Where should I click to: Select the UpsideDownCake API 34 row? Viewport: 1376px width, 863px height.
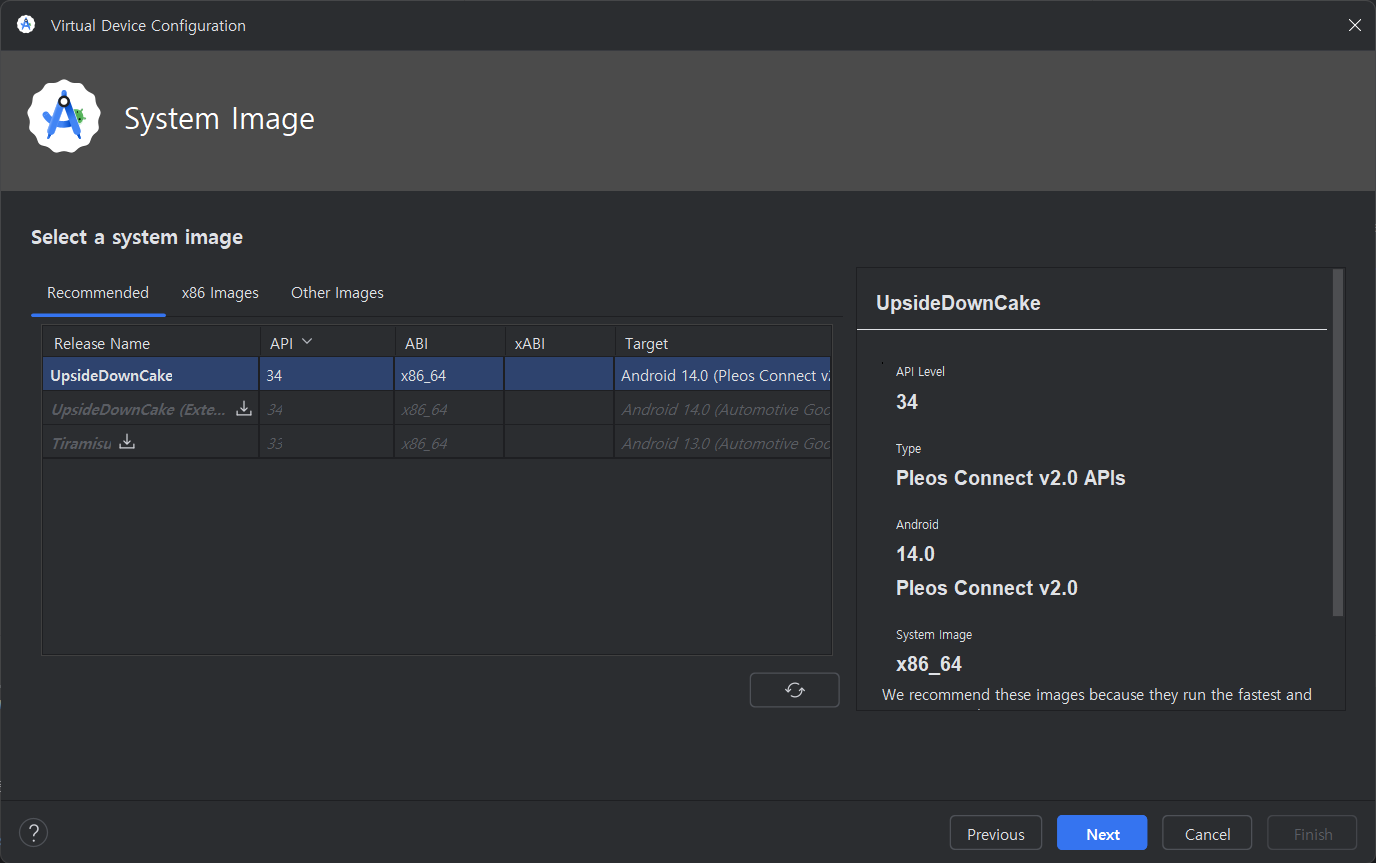tap(435, 376)
